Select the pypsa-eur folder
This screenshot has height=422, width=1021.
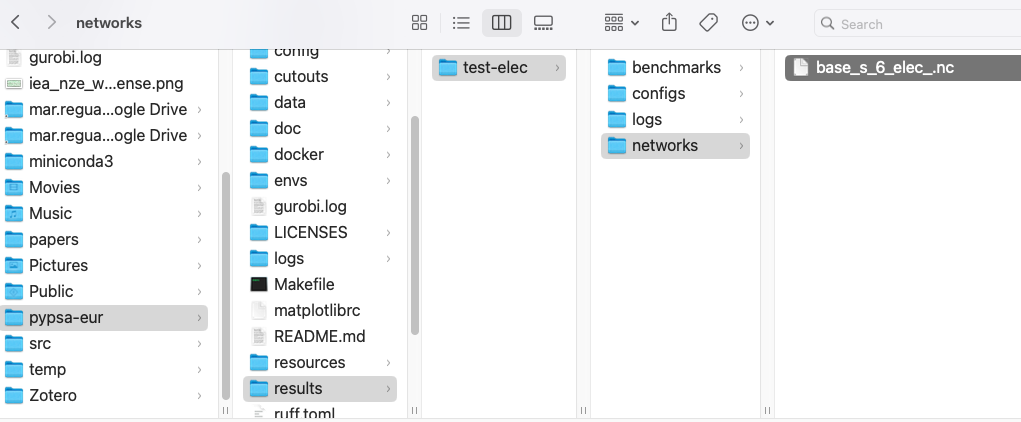[x=104, y=318]
